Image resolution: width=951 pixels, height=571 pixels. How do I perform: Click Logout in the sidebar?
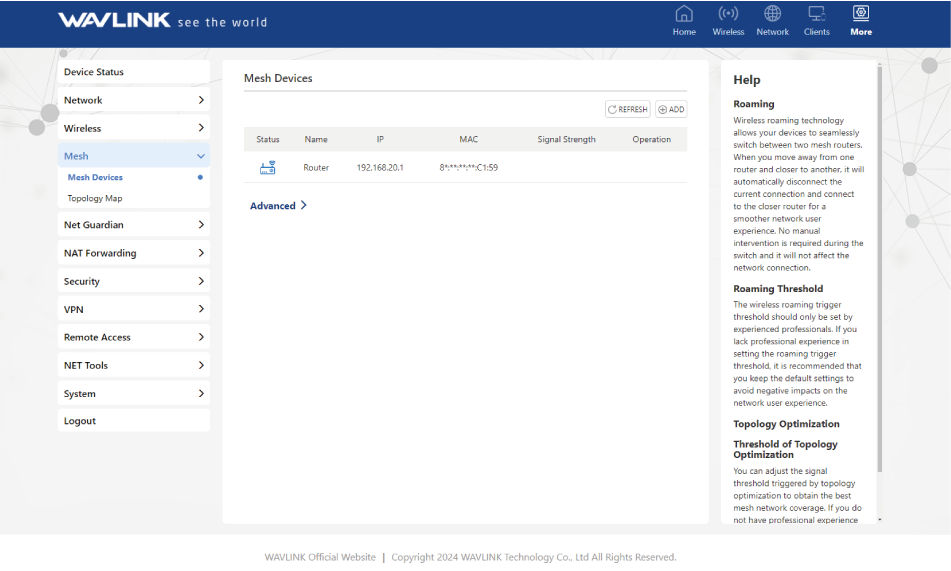(x=133, y=421)
